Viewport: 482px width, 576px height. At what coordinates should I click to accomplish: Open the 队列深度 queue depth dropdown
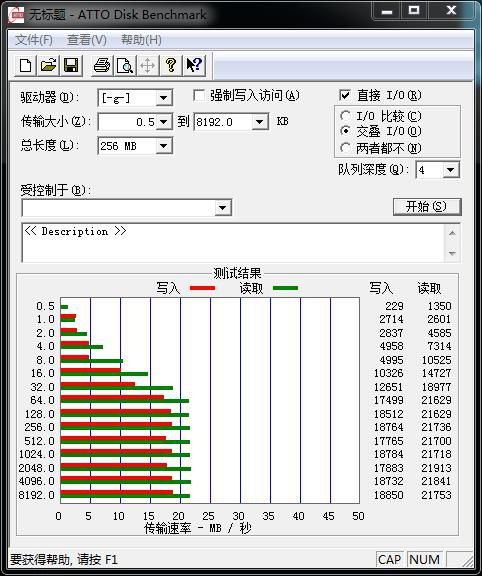451,170
